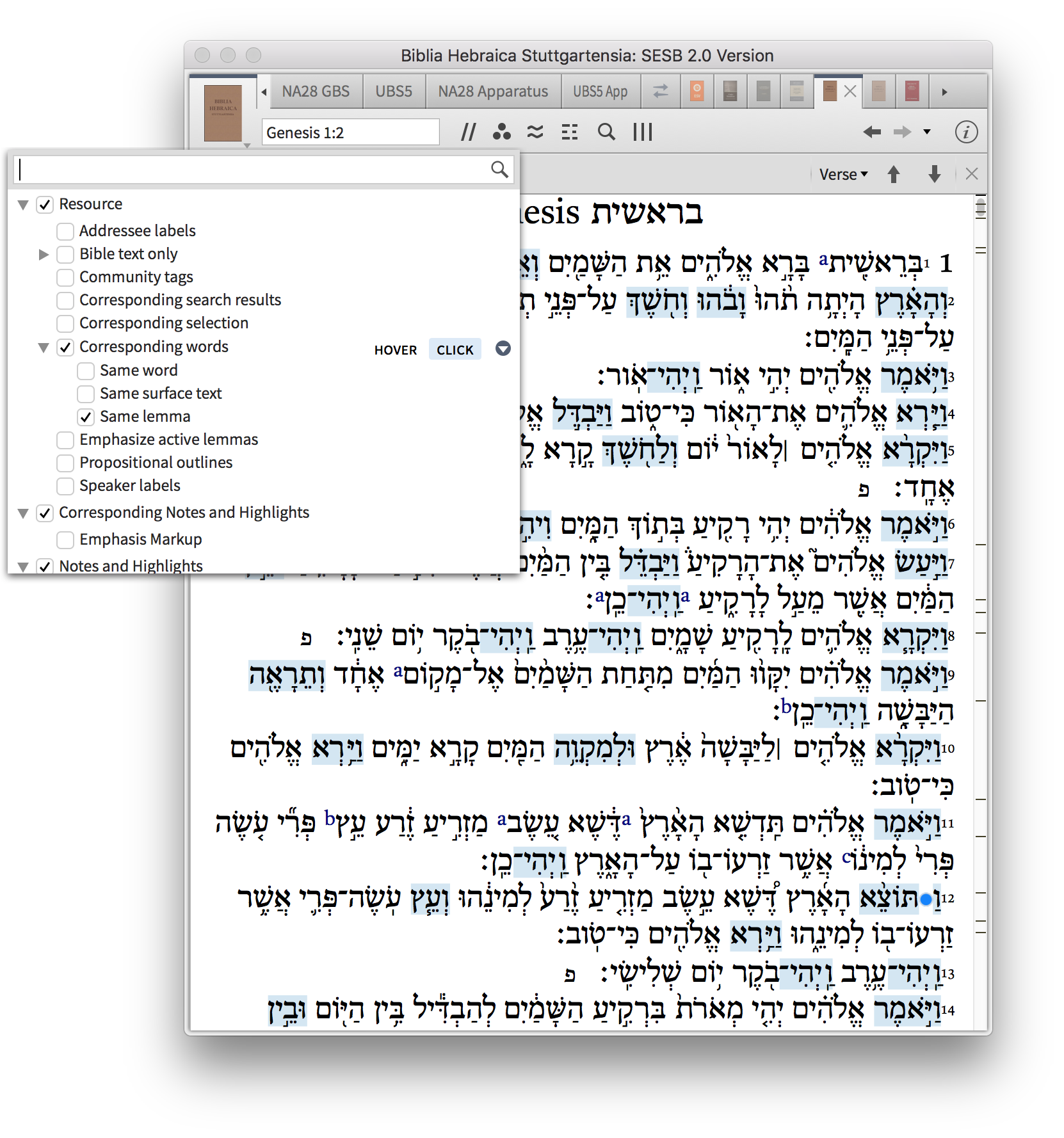Click footnote marker b in verse 9
1064x1138 pixels.
point(786,706)
